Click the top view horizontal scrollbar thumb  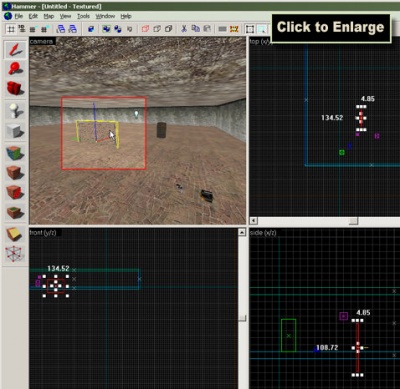353,221
